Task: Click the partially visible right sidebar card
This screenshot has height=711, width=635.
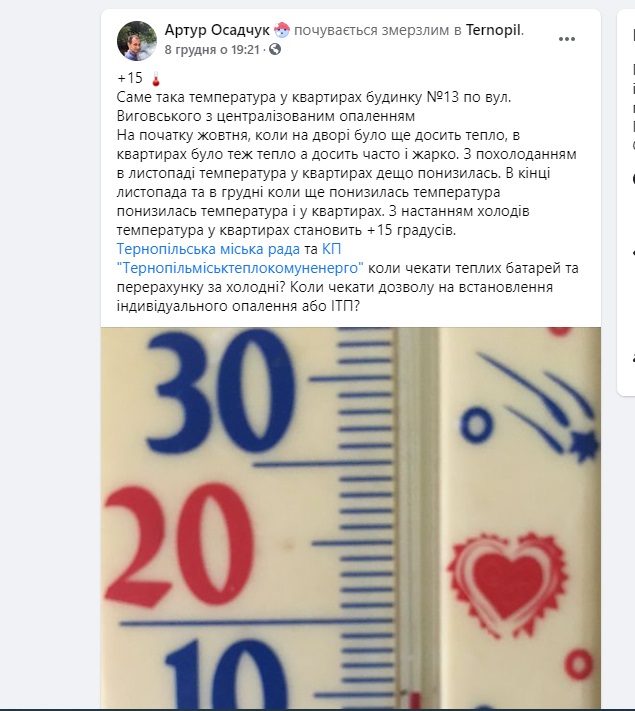Action: [x=626, y=202]
